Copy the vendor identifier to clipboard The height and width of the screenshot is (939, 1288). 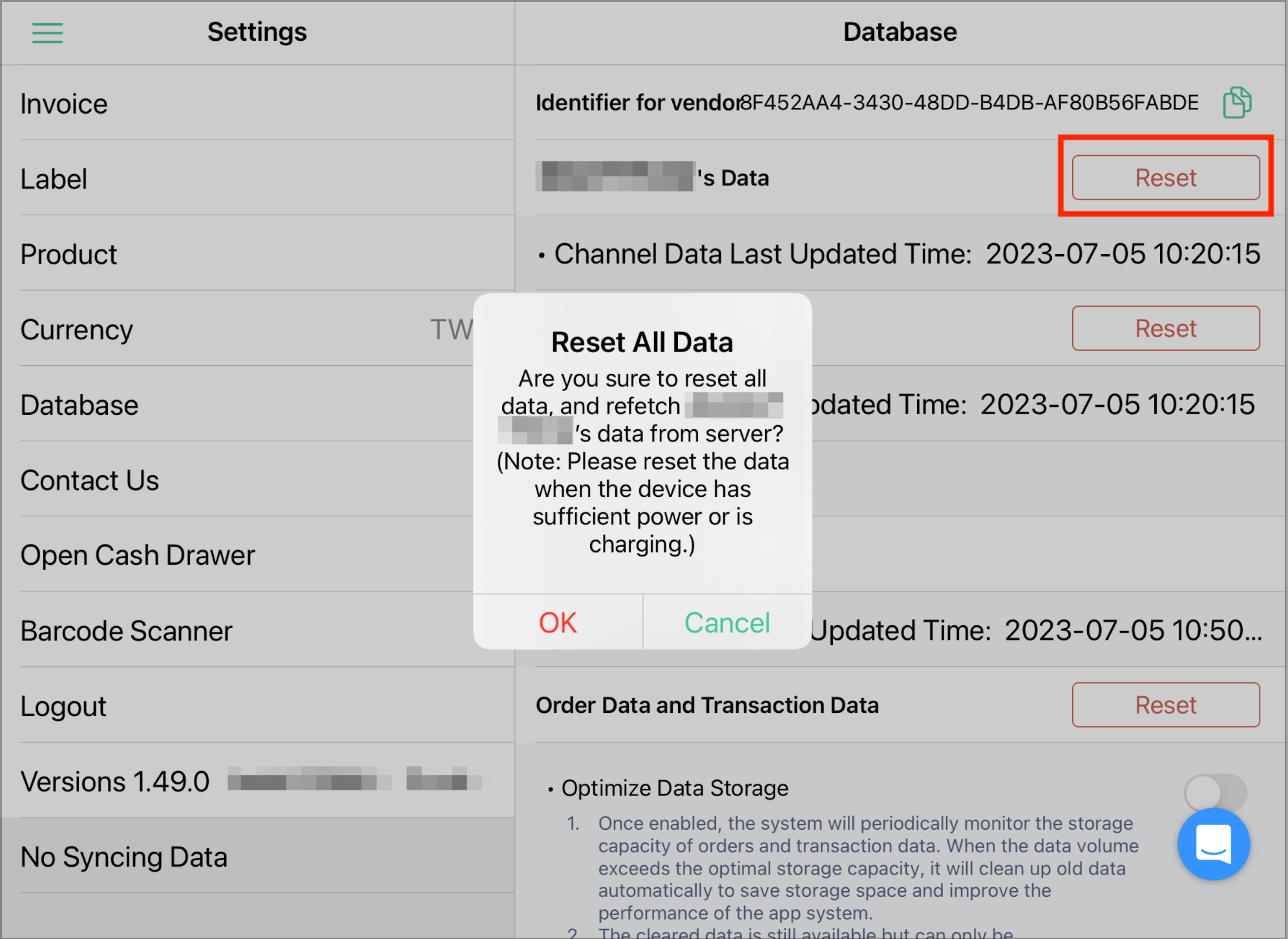[1236, 102]
